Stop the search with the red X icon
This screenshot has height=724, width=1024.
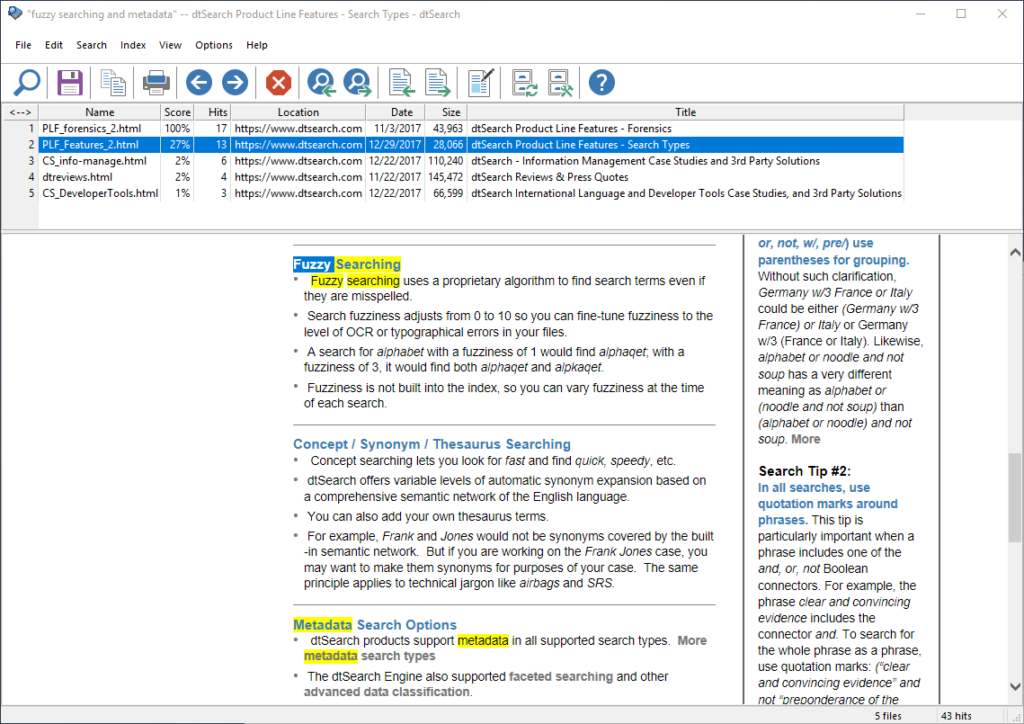coord(277,82)
